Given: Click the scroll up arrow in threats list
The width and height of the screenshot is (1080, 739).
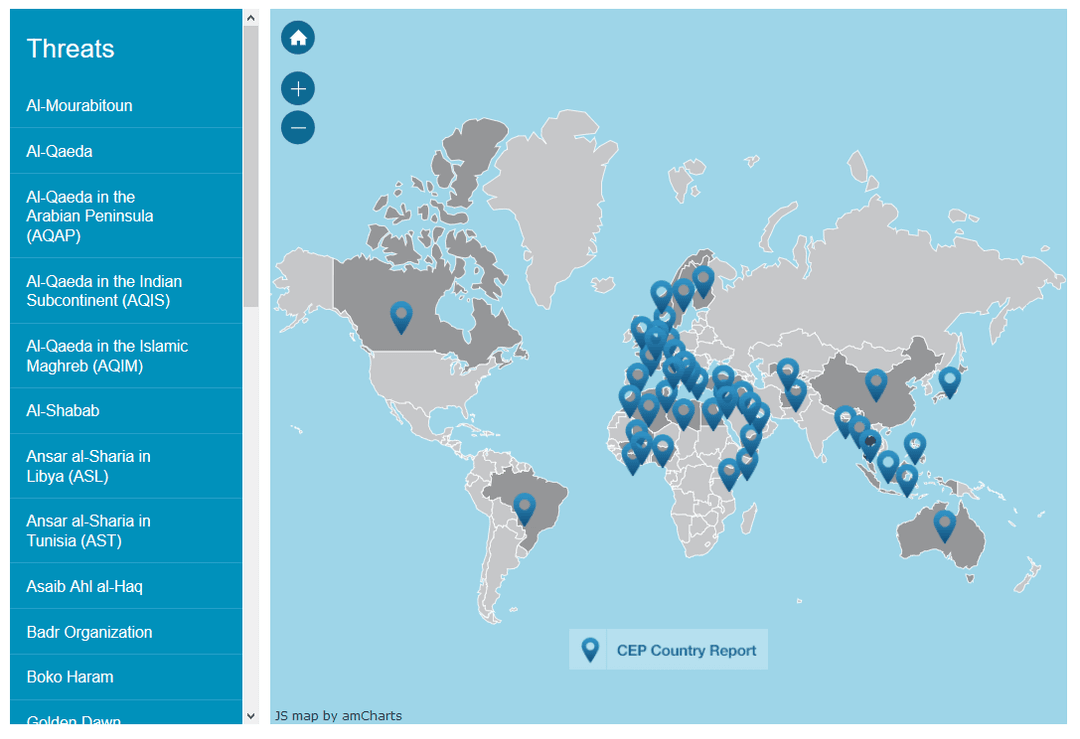Looking at the screenshot, I should coord(250,17).
